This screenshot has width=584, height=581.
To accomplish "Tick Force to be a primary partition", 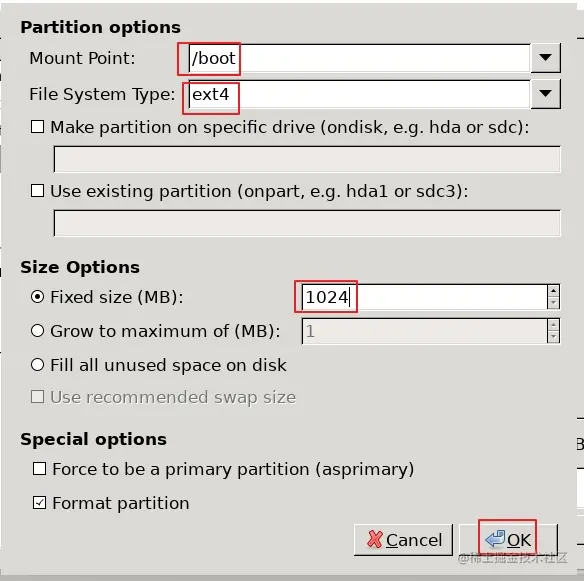I will (x=39, y=469).
